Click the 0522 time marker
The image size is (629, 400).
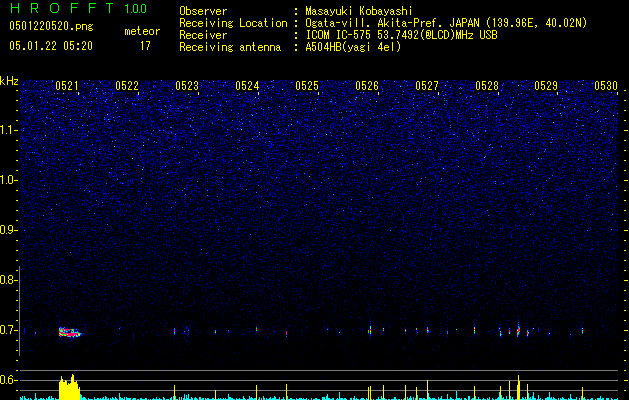point(127,86)
